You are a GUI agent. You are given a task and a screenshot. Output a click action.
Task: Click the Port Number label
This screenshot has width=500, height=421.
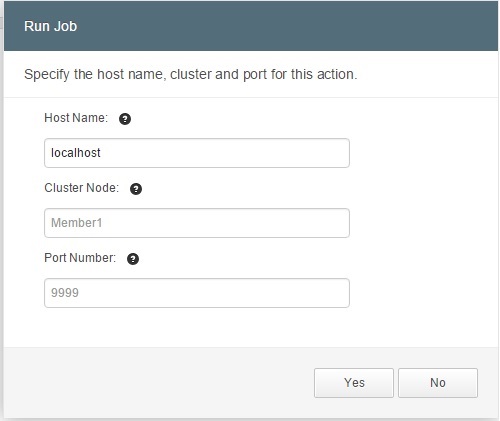tap(80, 258)
